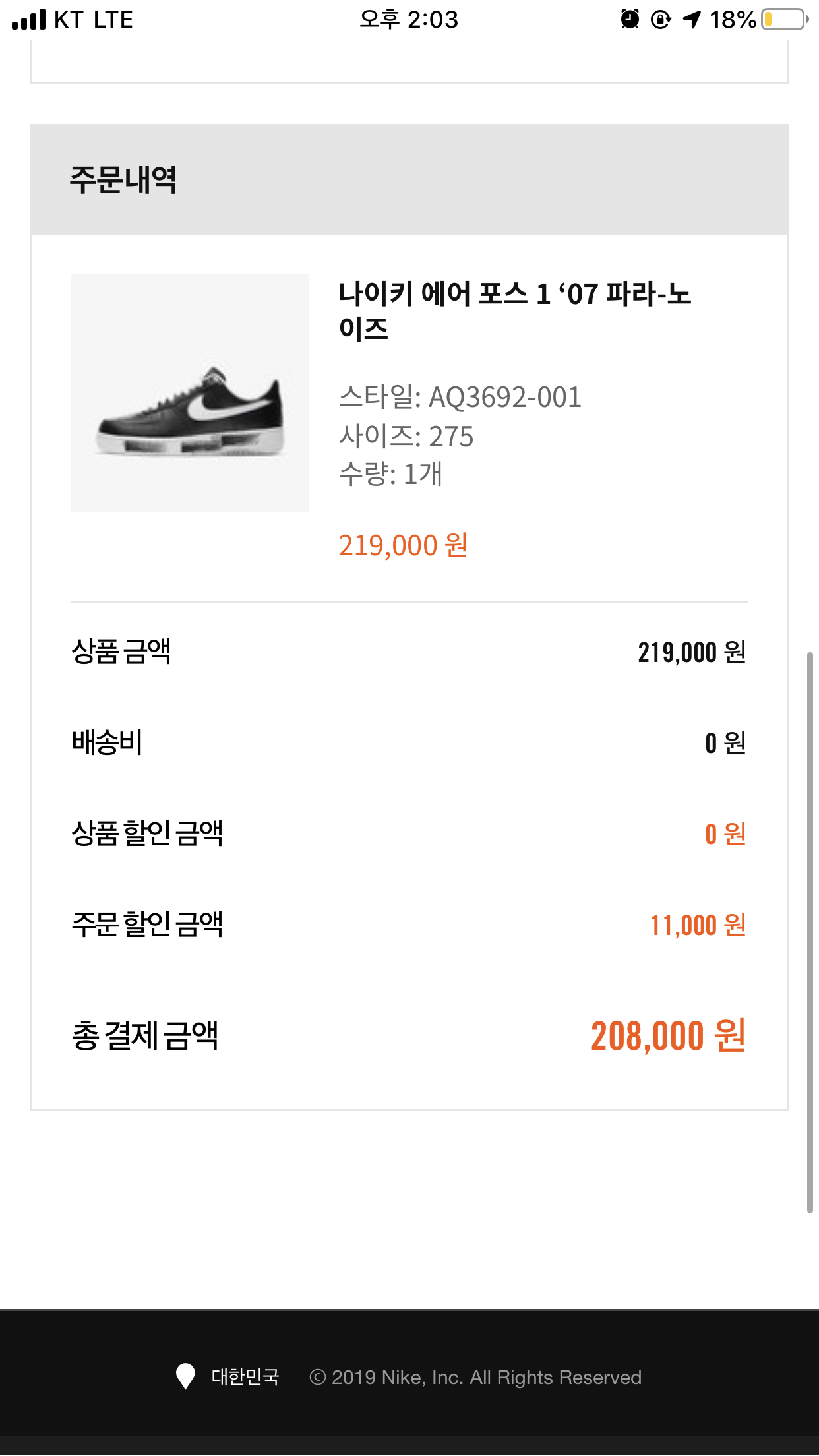Tap the 오후 2:03 clock in status bar
The width and height of the screenshot is (819, 1456).
(x=409, y=19)
